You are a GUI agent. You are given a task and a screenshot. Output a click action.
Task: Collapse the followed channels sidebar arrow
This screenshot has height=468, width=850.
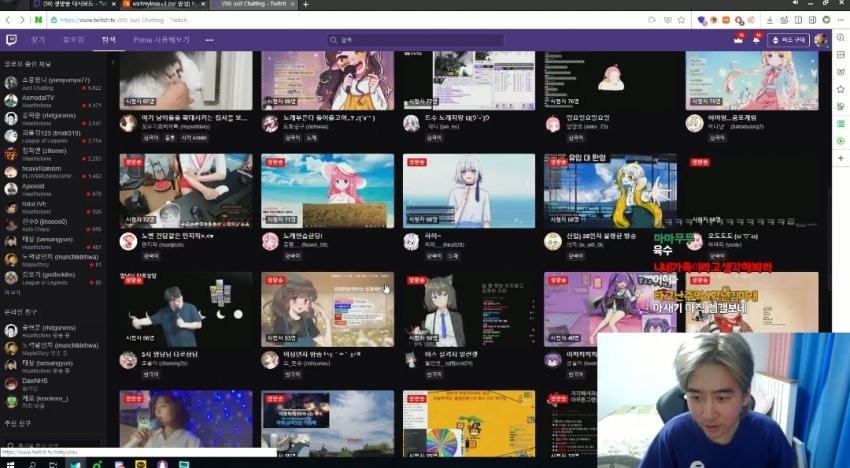pyautogui.click(x=113, y=62)
